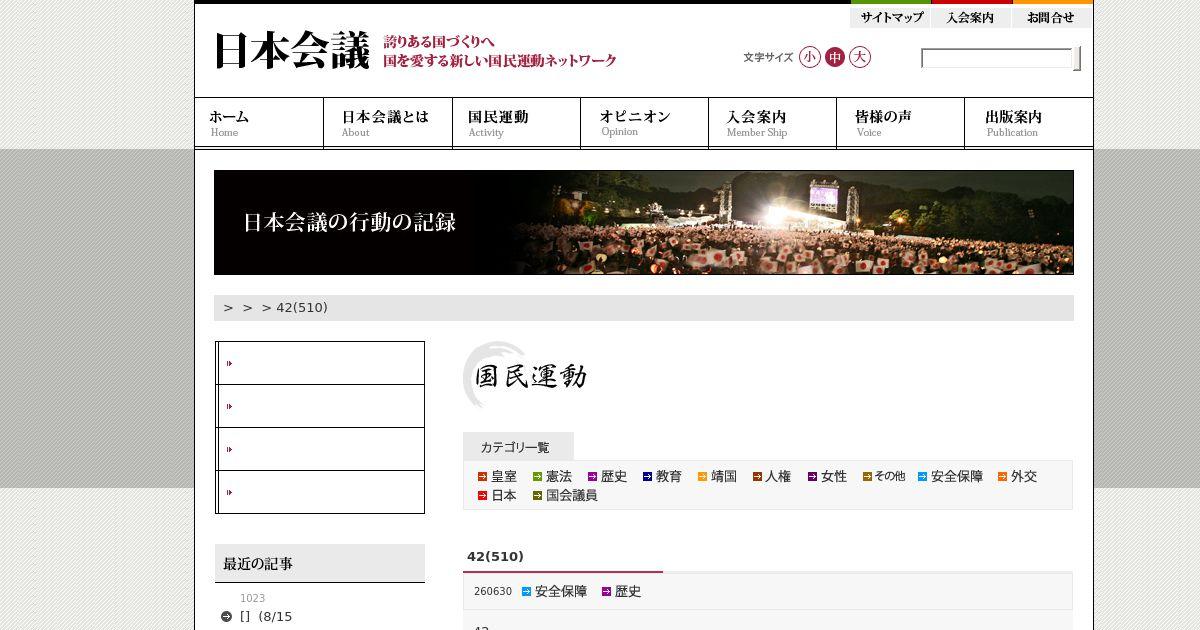Open 日本会議とは About menu
The image size is (1200, 630).
[x=388, y=123]
